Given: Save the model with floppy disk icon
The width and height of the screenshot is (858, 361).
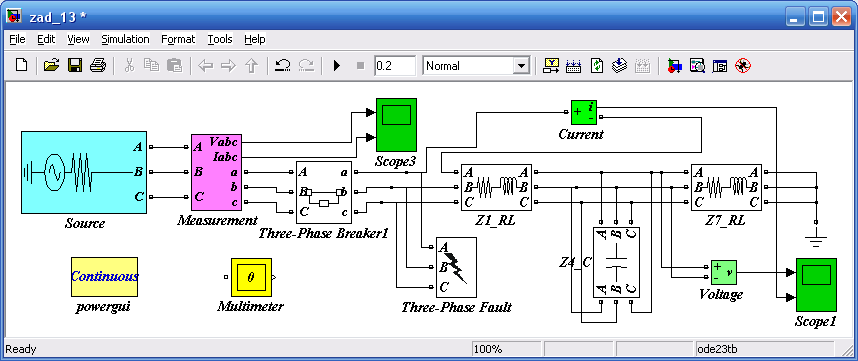Looking at the screenshot, I should coord(74,66).
